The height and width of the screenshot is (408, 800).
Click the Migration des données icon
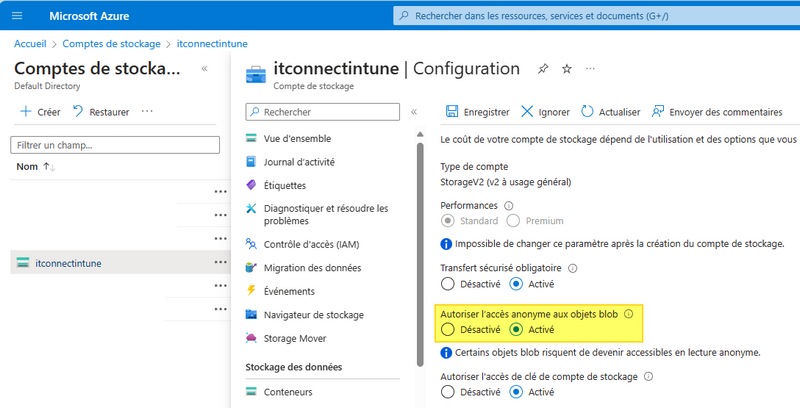point(251,267)
